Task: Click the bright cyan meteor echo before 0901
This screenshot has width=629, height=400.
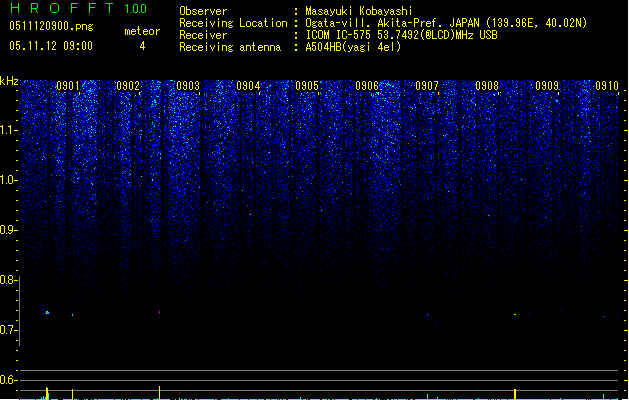Action: click(47, 313)
